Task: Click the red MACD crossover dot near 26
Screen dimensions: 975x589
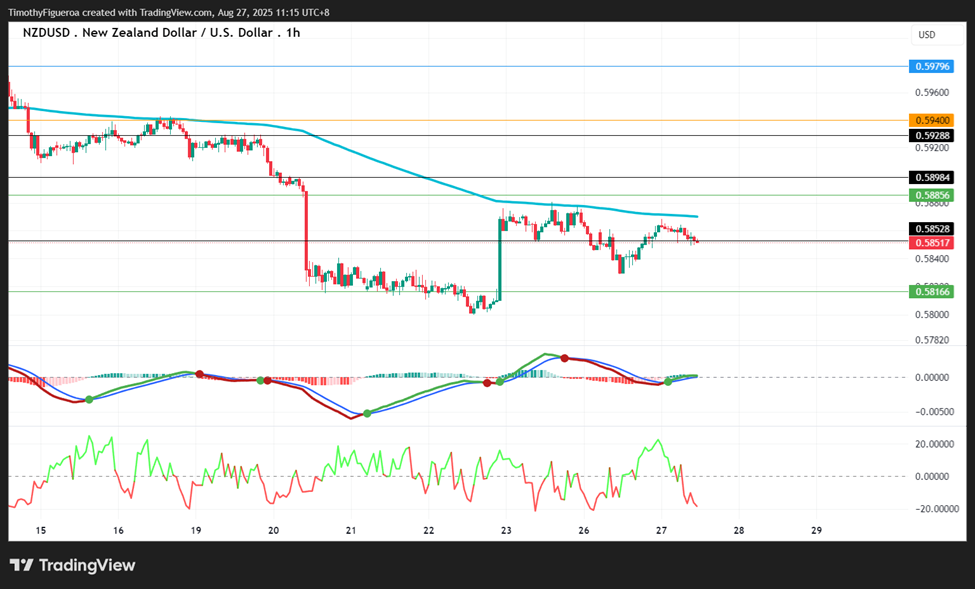Action: (x=565, y=358)
